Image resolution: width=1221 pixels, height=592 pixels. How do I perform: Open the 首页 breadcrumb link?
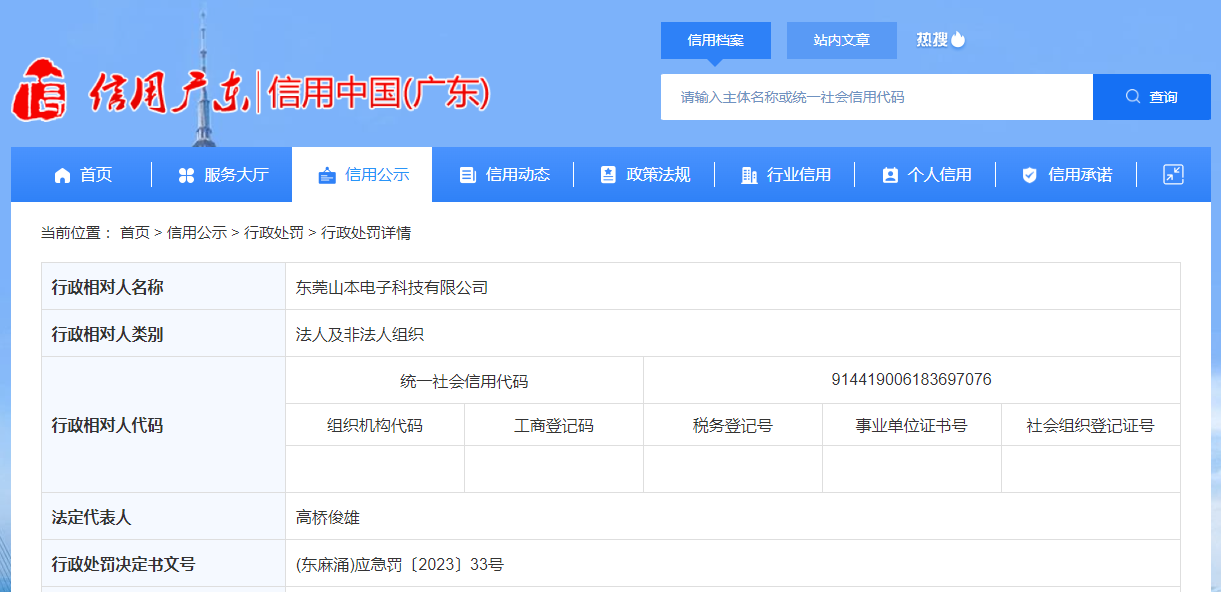point(135,233)
